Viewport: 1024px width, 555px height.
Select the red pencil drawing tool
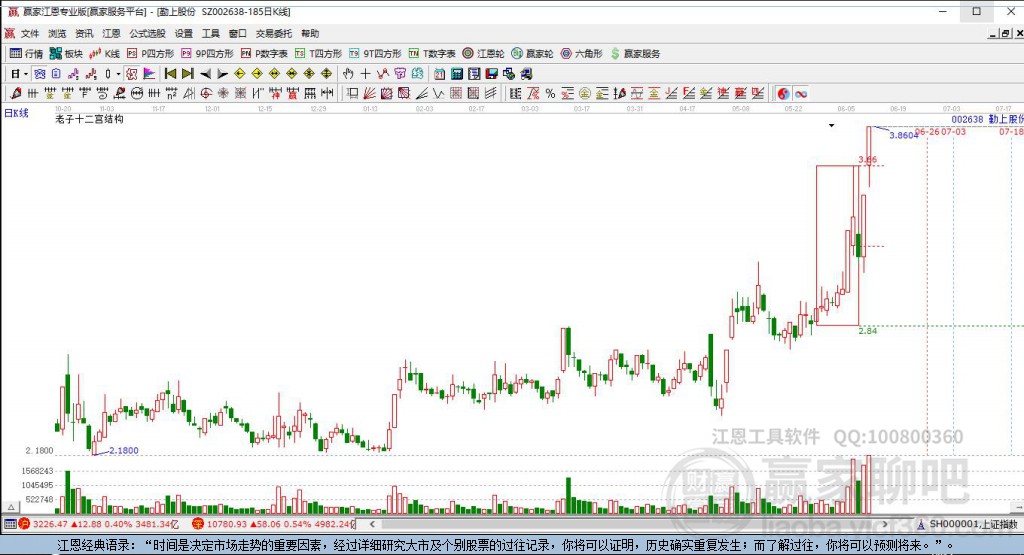point(16,93)
